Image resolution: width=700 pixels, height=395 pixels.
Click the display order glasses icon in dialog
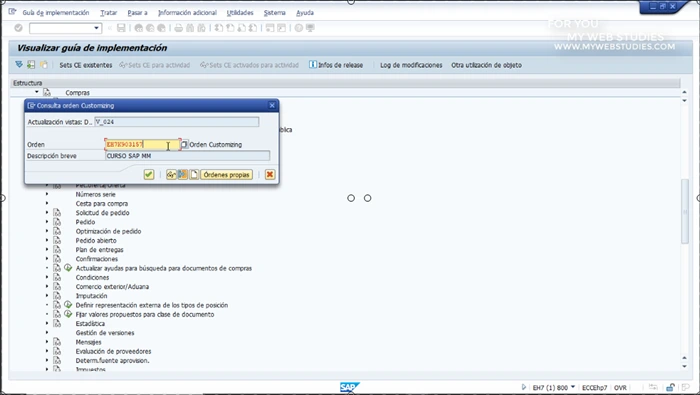pos(171,175)
